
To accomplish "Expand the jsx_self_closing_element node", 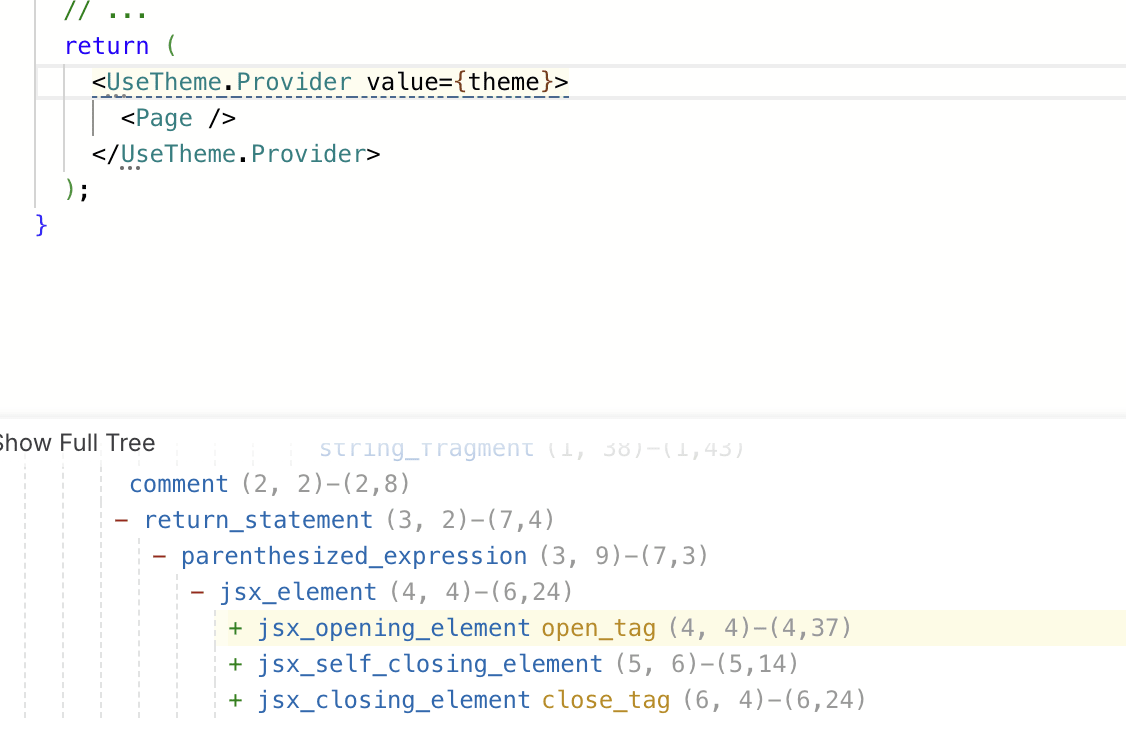I will [x=235, y=665].
